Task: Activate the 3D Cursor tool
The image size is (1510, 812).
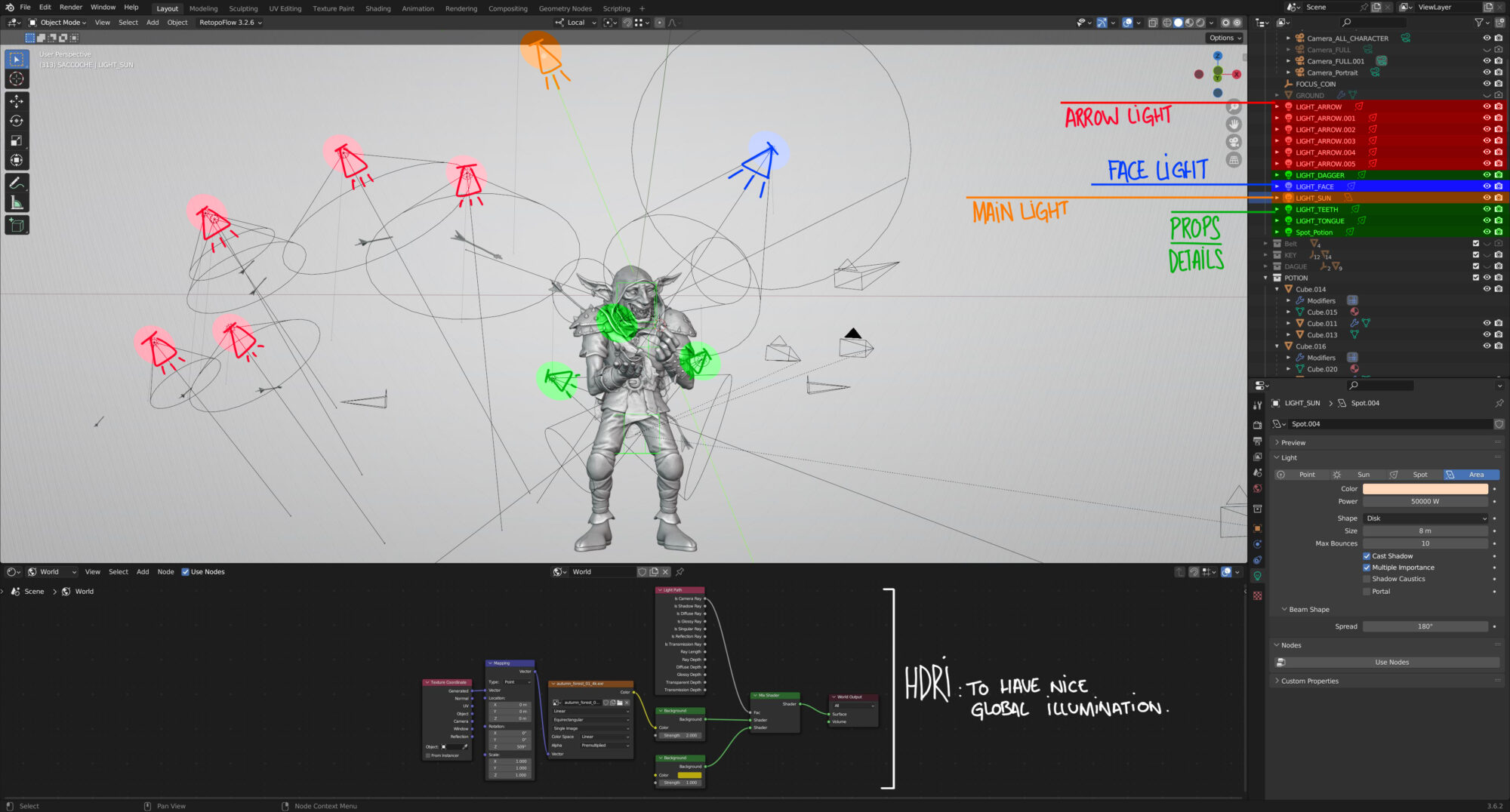Action: coord(17,78)
